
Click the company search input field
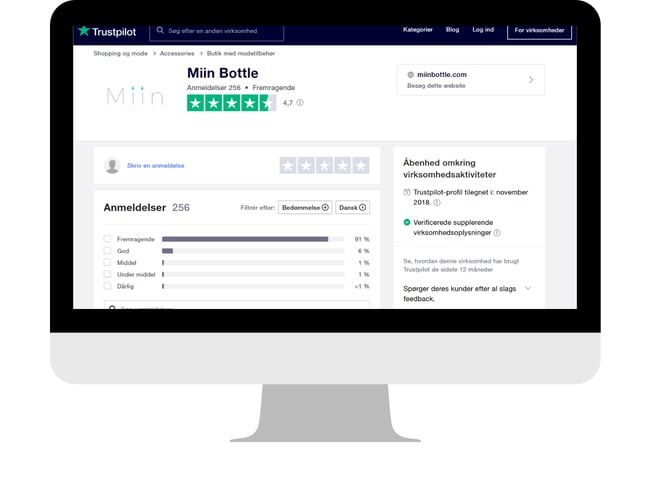tap(216, 31)
